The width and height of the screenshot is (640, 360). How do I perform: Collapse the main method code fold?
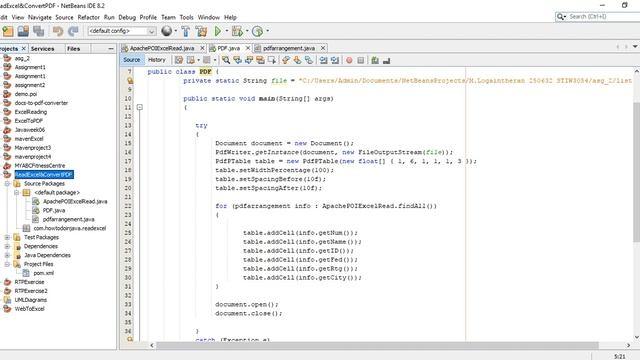click(140, 107)
